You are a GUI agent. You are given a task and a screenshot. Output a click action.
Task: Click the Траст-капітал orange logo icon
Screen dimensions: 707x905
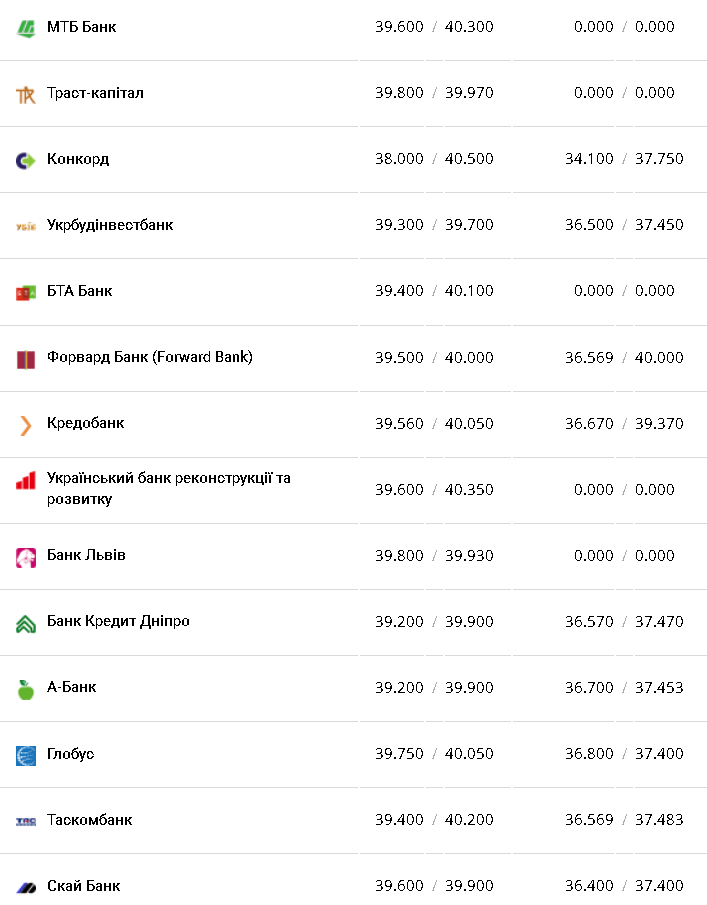pos(26,94)
